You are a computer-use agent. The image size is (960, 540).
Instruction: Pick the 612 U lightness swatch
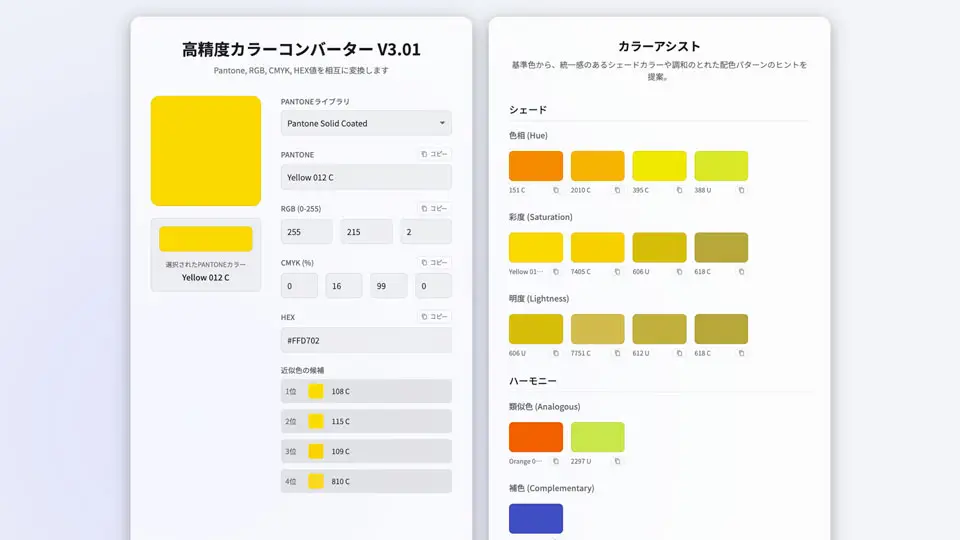click(x=659, y=329)
